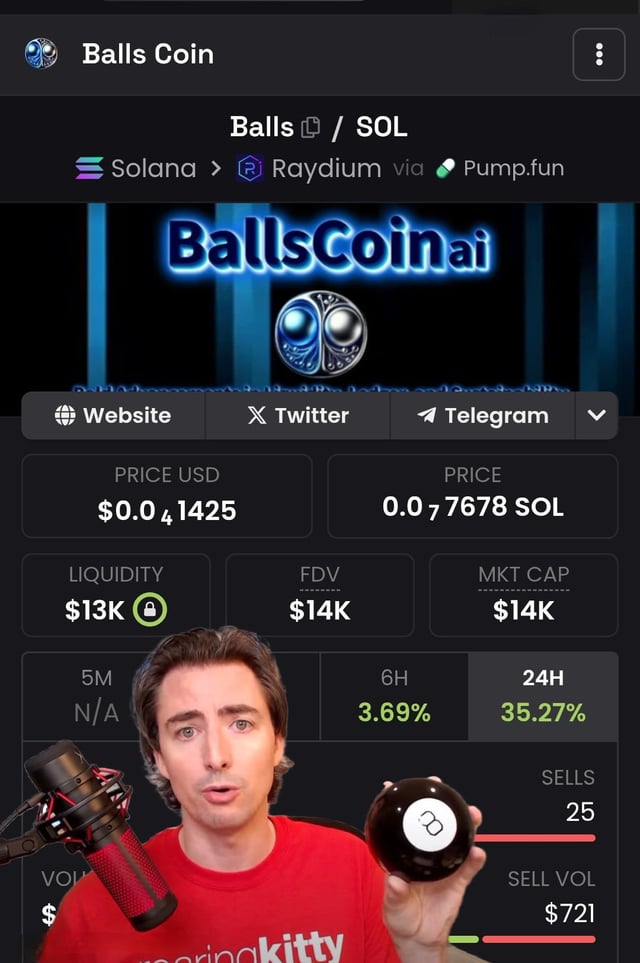Click the PRICE USD box
The height and width of the screenshot is (963, 640).
(167, 496)
